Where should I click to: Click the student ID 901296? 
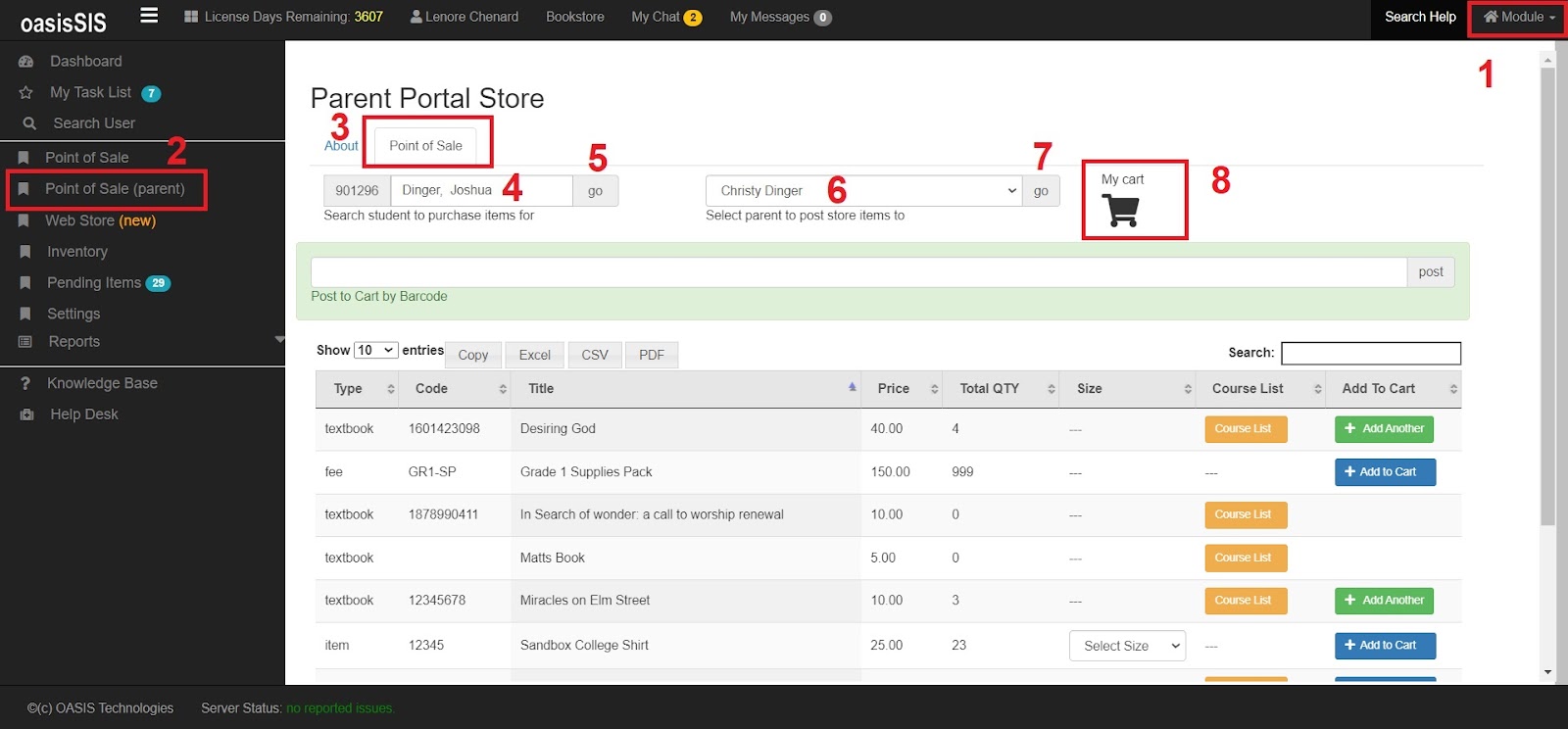point(357,191)
